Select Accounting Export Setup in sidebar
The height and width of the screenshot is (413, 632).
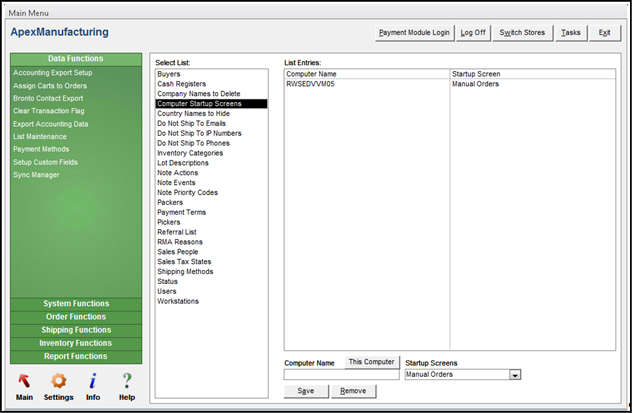pyautogui.click(x=52, y=73)
